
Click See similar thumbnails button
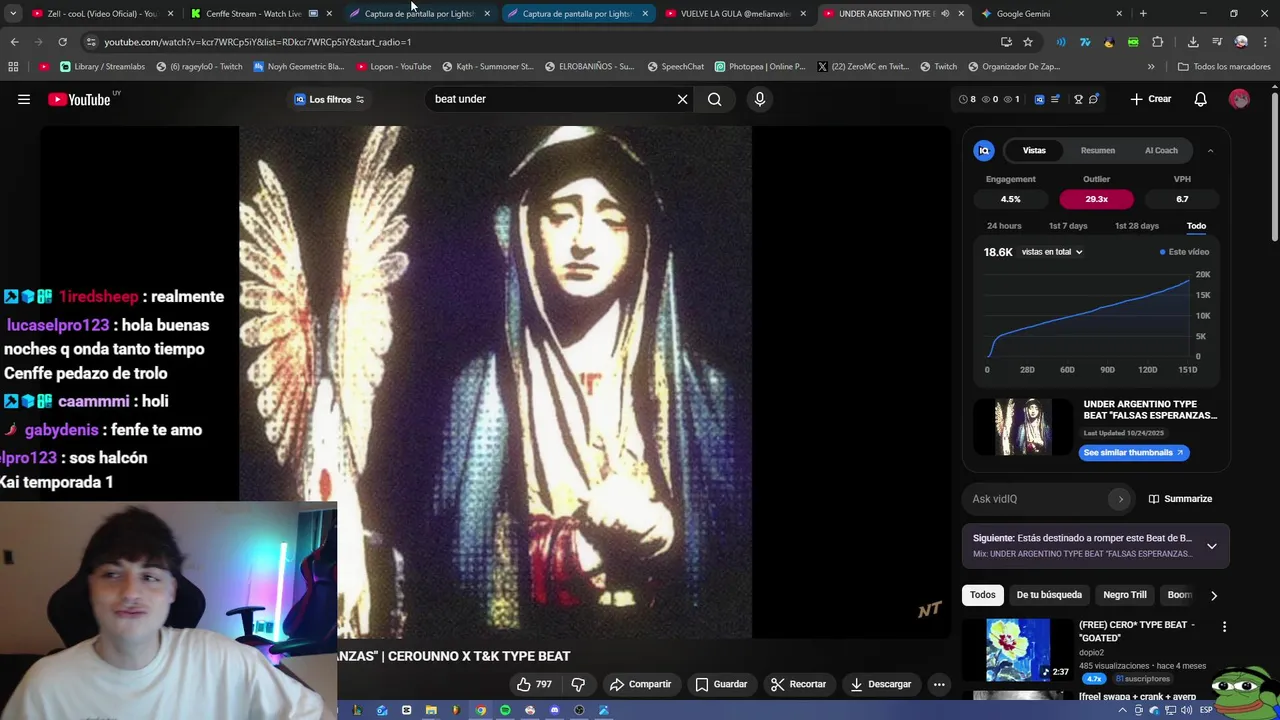click(1134, 452)
